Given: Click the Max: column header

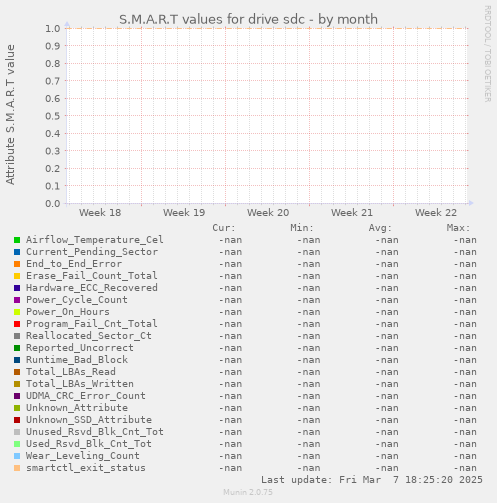Looking at the screenshot, I should 458,228.
